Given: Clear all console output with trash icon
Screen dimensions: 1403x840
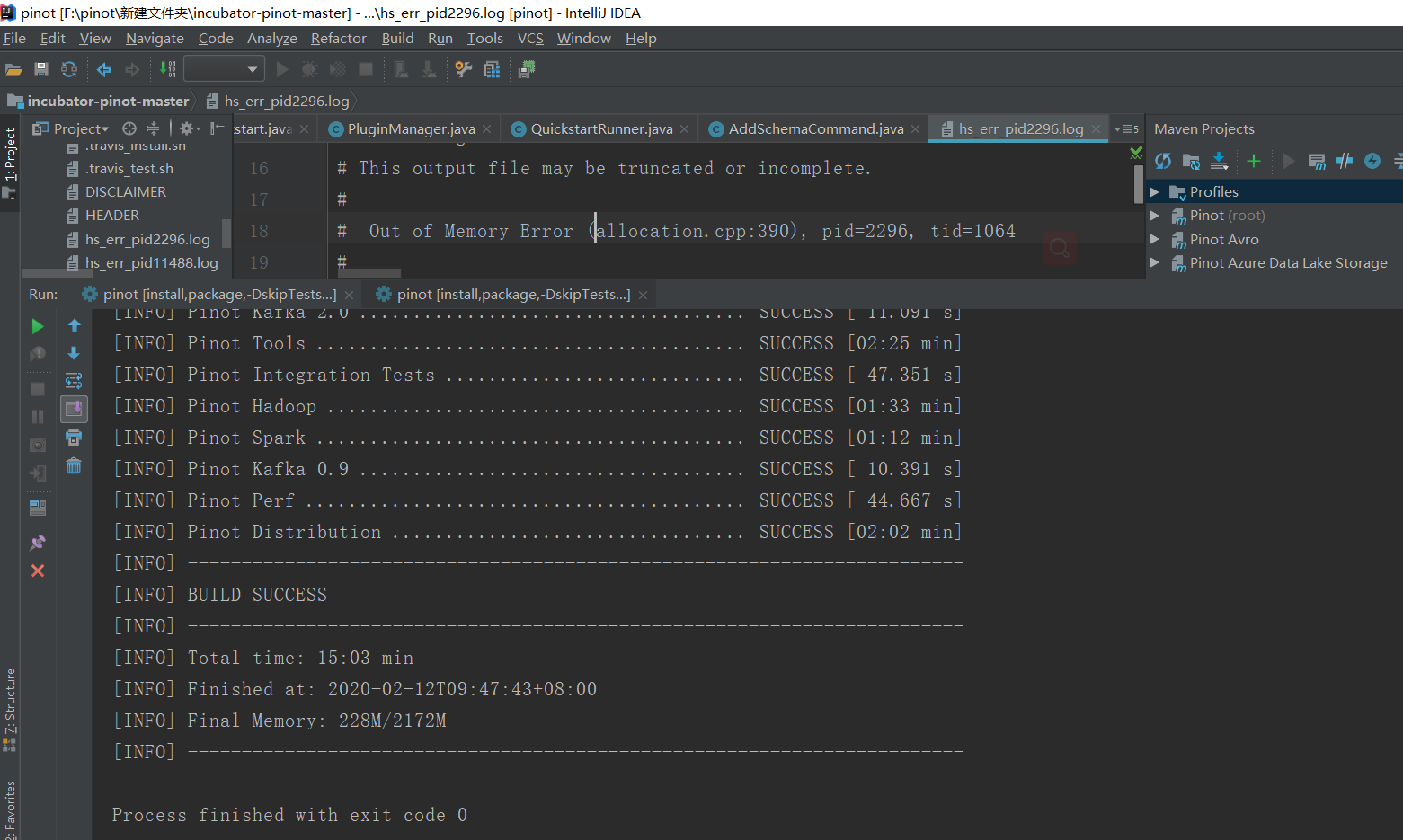Looking at the screenshot, I should (x=74, y=465).
